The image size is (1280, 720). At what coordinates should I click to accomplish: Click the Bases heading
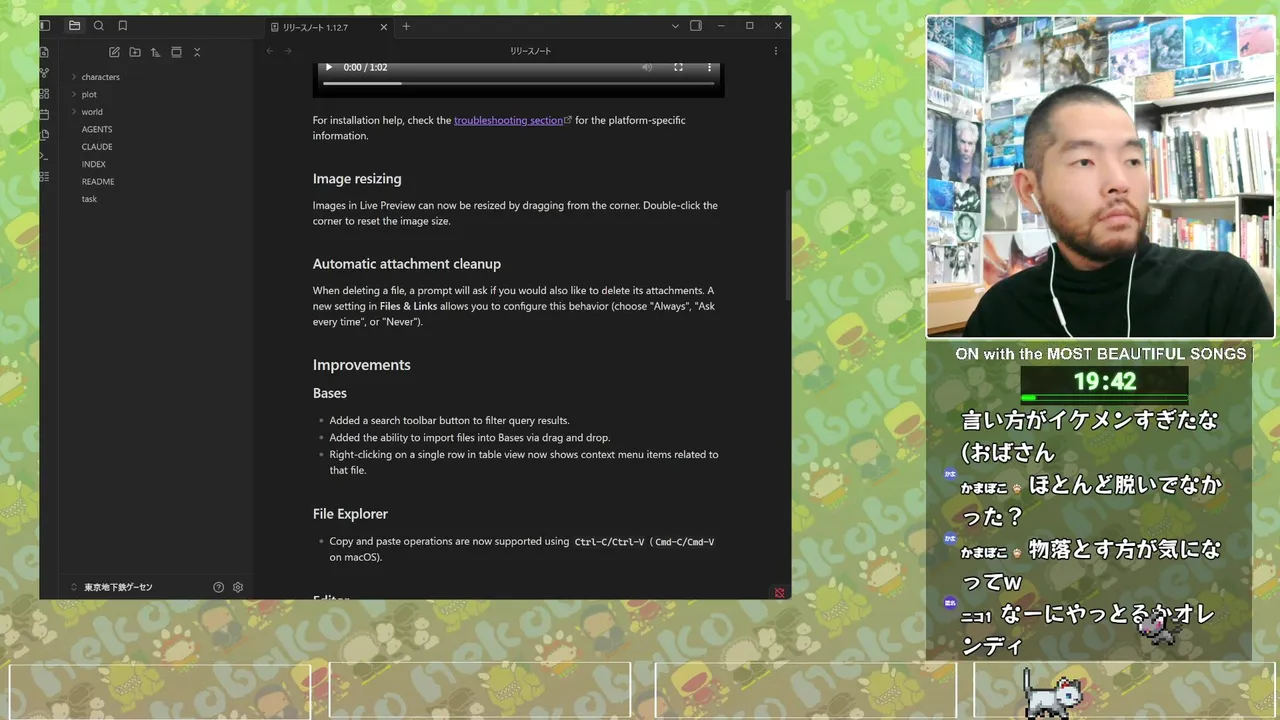click(x=330, y=393)
